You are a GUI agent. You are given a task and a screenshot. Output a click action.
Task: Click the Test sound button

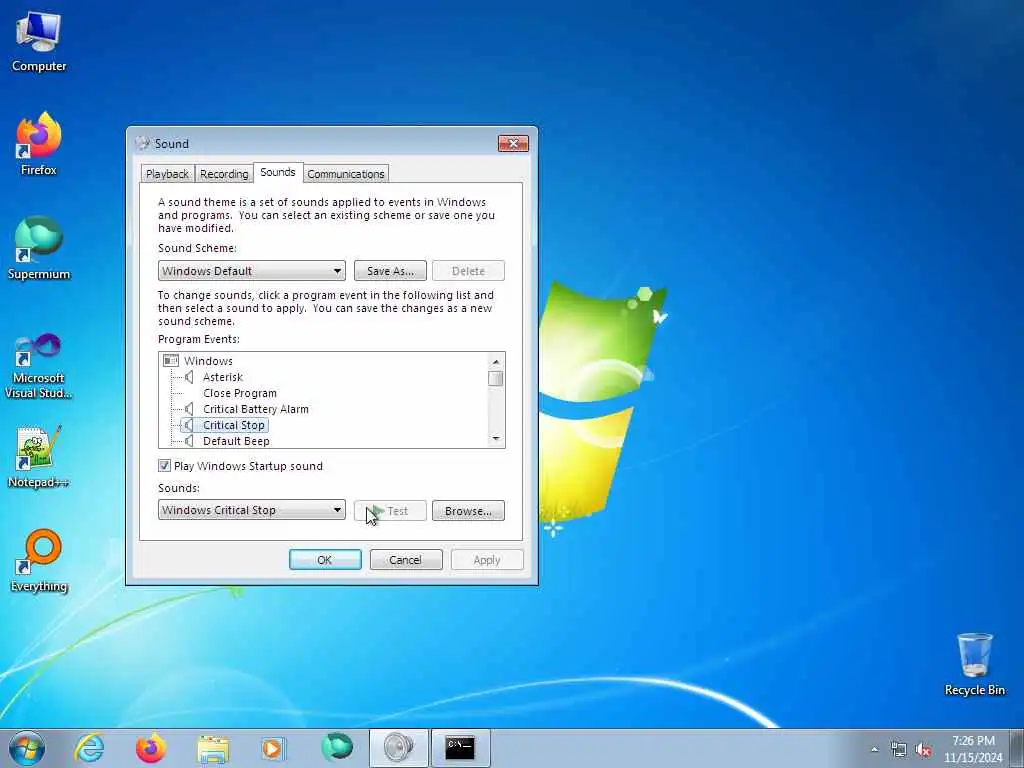[x=390, y=511]
